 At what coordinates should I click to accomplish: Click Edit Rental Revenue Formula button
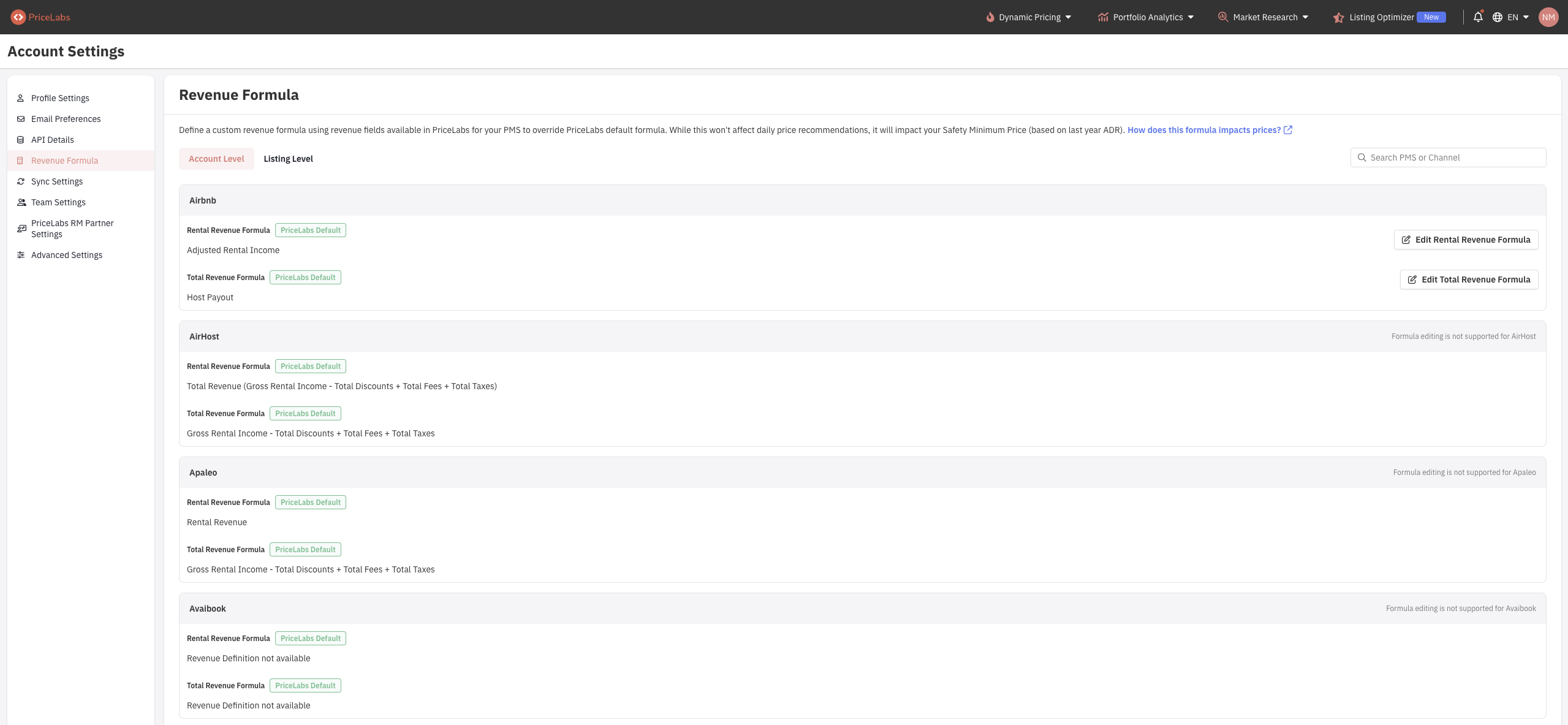(x=1466, y=240)
